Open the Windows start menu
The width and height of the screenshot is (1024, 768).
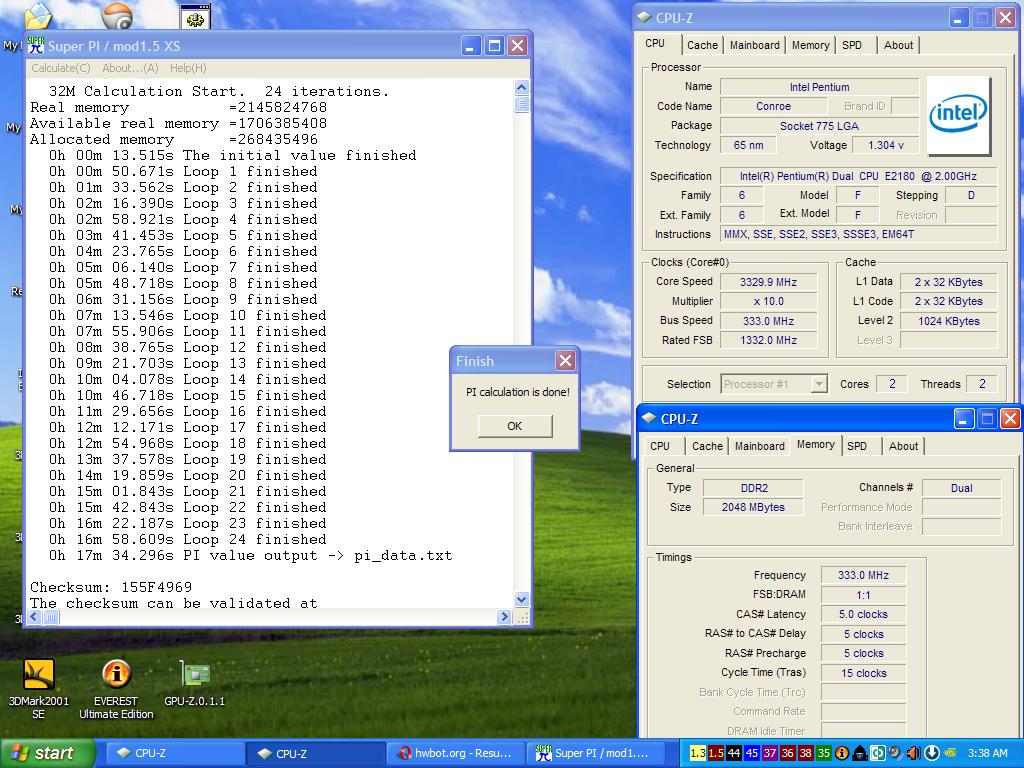(48, 753)
